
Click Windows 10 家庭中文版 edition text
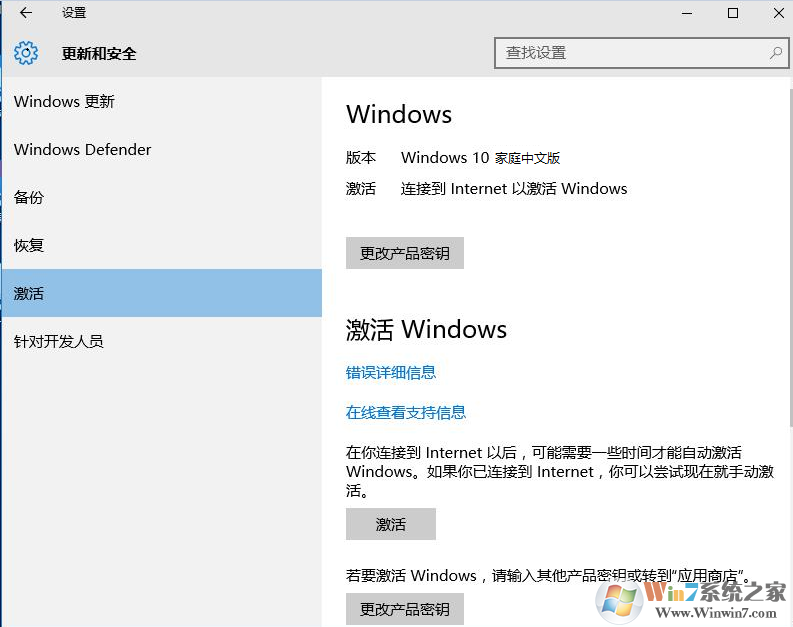click(480, 158)
